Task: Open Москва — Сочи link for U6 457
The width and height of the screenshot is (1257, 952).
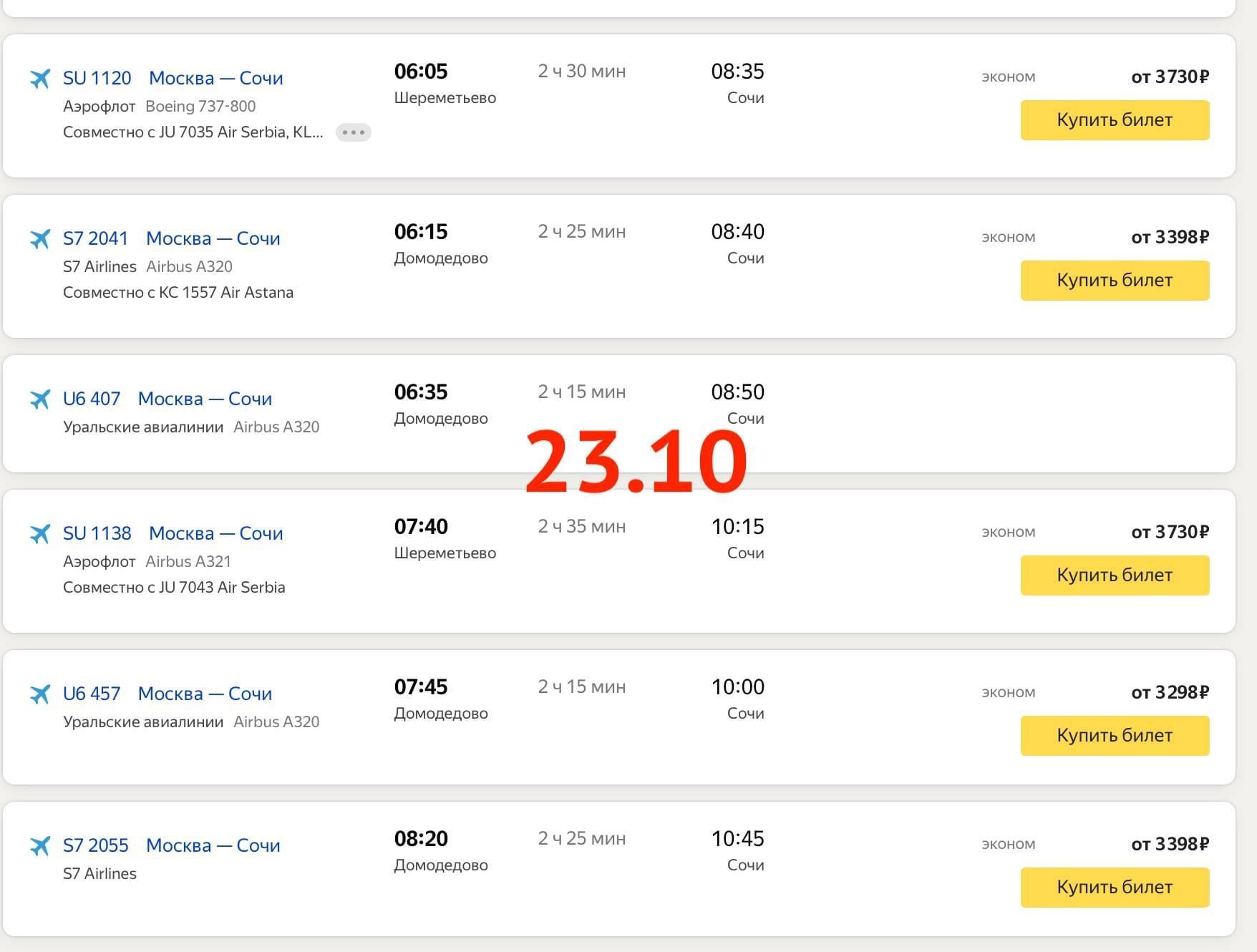Action: point(205,694)
